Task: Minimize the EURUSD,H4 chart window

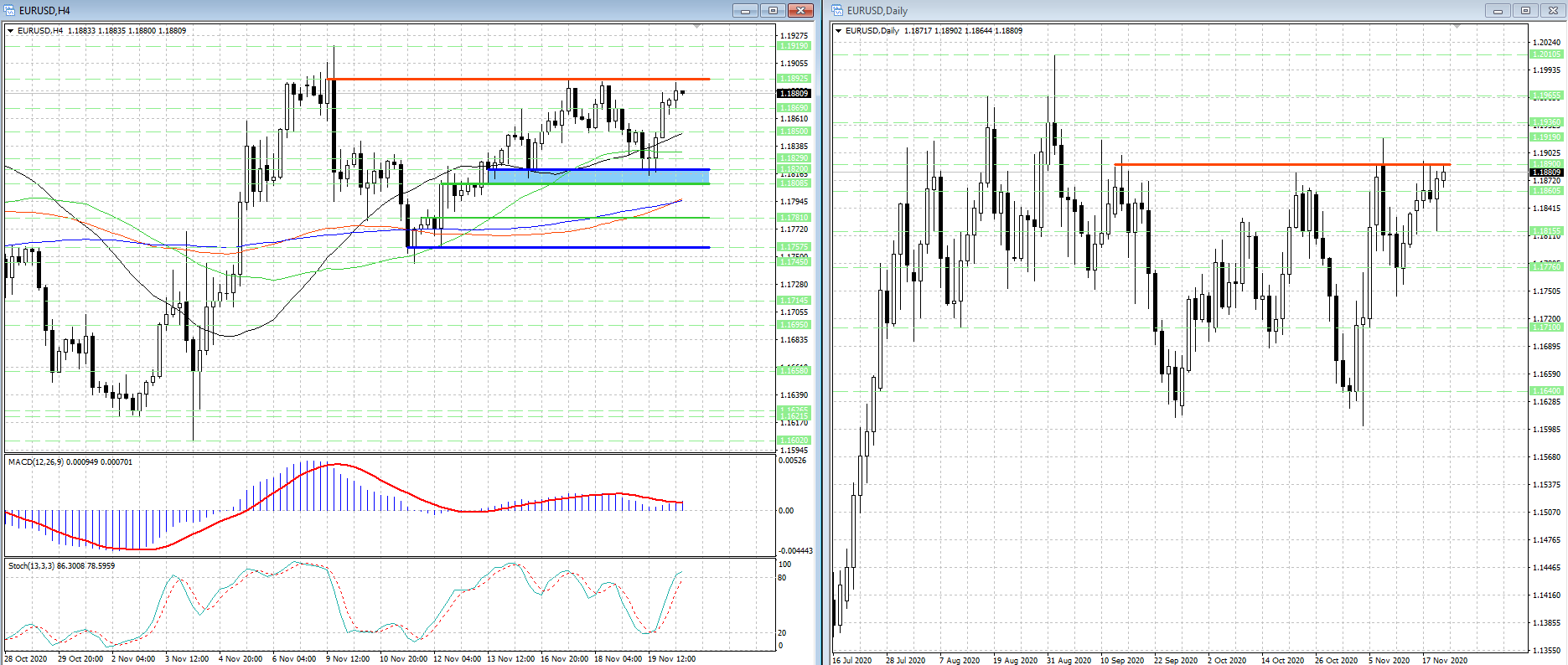Action: tap(744, 11)
